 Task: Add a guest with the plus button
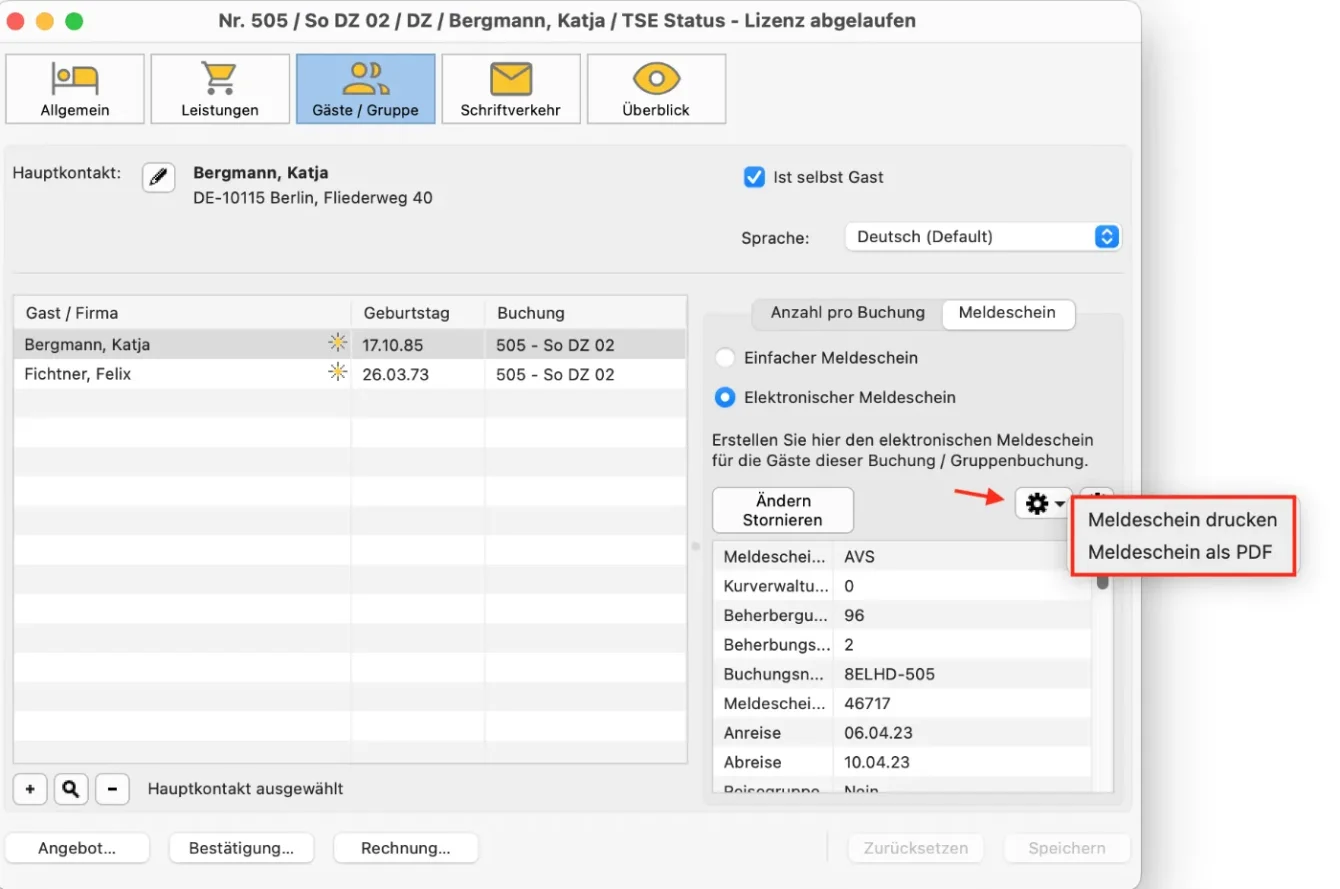coord(30,789)
